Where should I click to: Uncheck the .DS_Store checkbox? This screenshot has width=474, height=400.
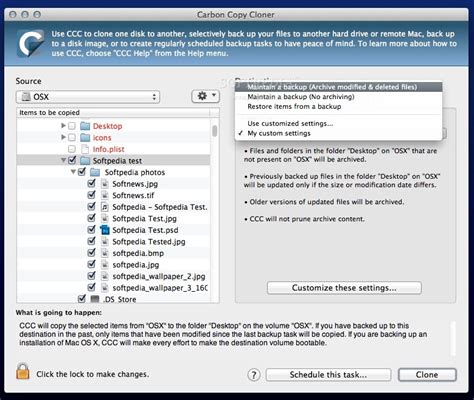[x=82, y=299]
